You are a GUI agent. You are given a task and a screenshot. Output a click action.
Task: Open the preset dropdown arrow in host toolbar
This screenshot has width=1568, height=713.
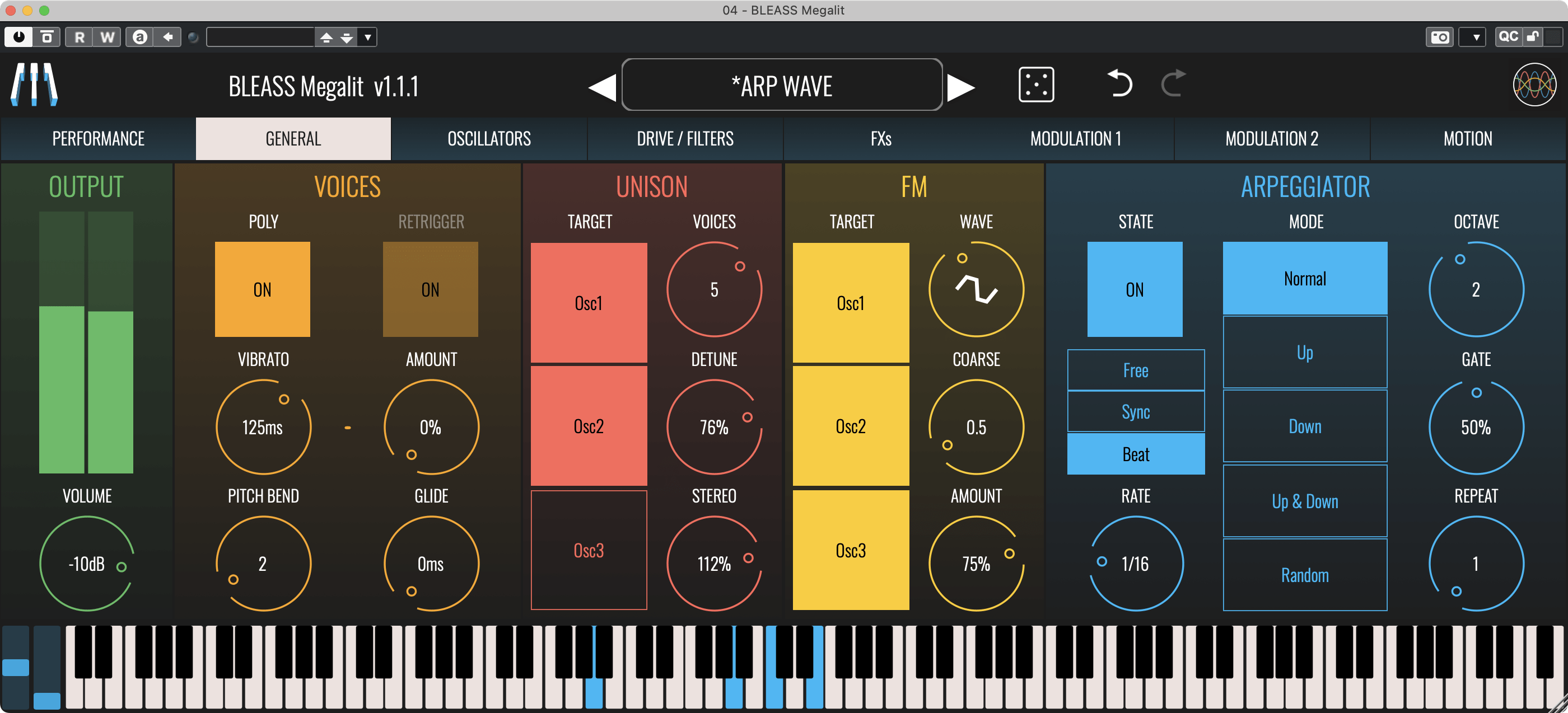click(x=368, y=37)
